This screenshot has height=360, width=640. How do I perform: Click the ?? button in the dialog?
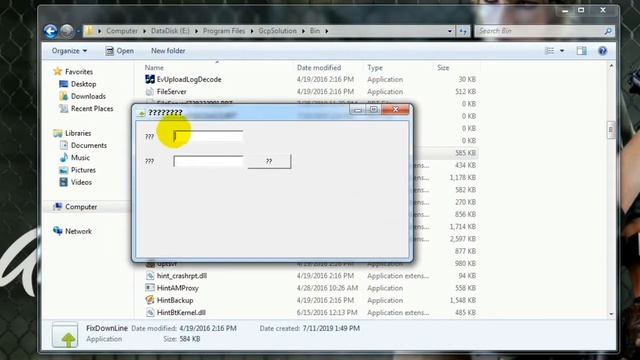[x=269, y=161]
